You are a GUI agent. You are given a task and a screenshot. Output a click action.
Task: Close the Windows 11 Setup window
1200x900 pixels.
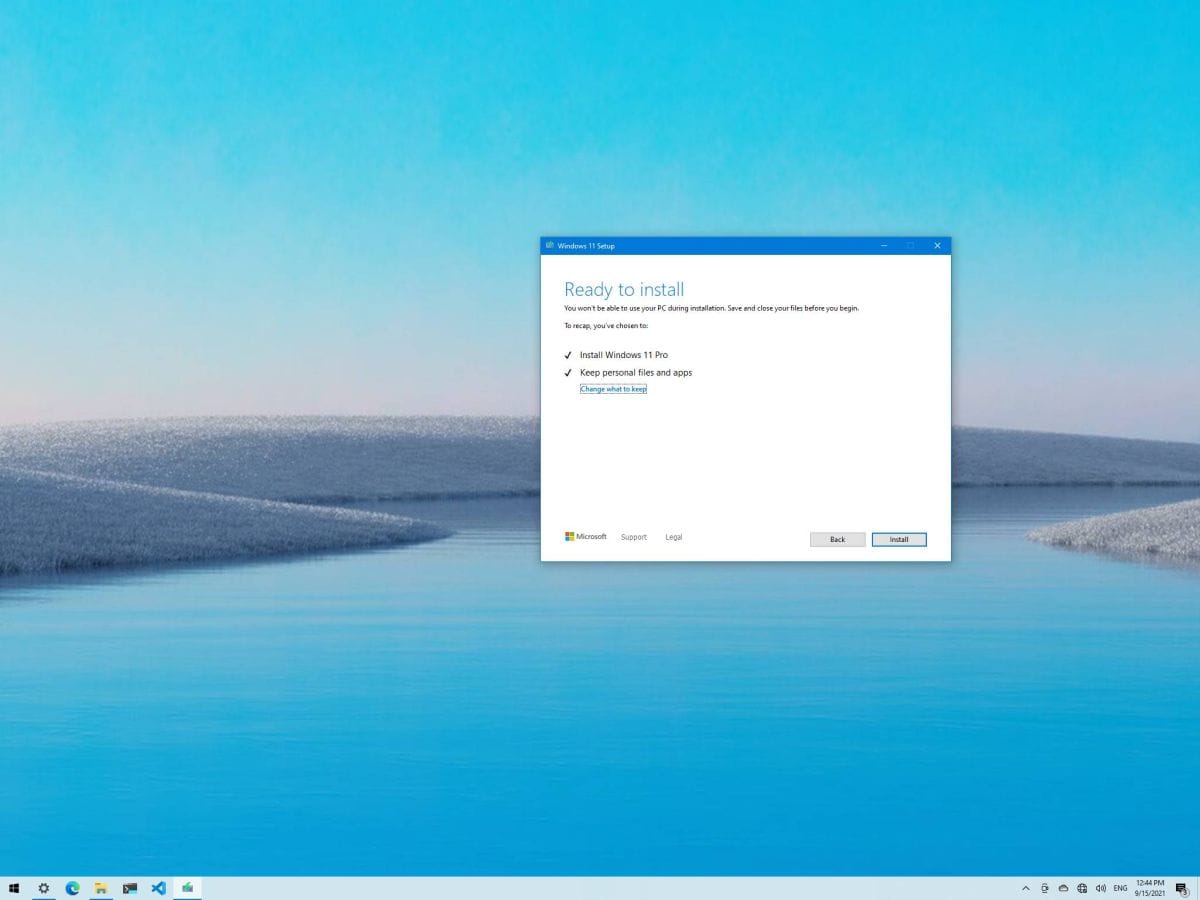click(x=937, y=245)
